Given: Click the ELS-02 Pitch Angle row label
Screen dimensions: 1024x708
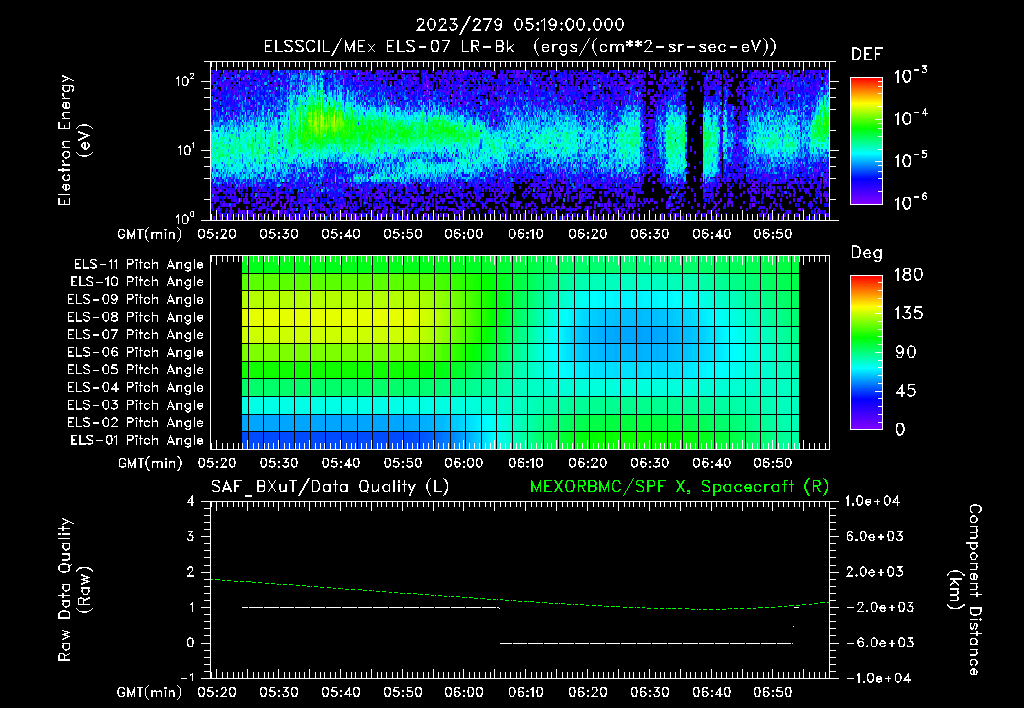Looking at the screenshot, I should pos(136,423).
